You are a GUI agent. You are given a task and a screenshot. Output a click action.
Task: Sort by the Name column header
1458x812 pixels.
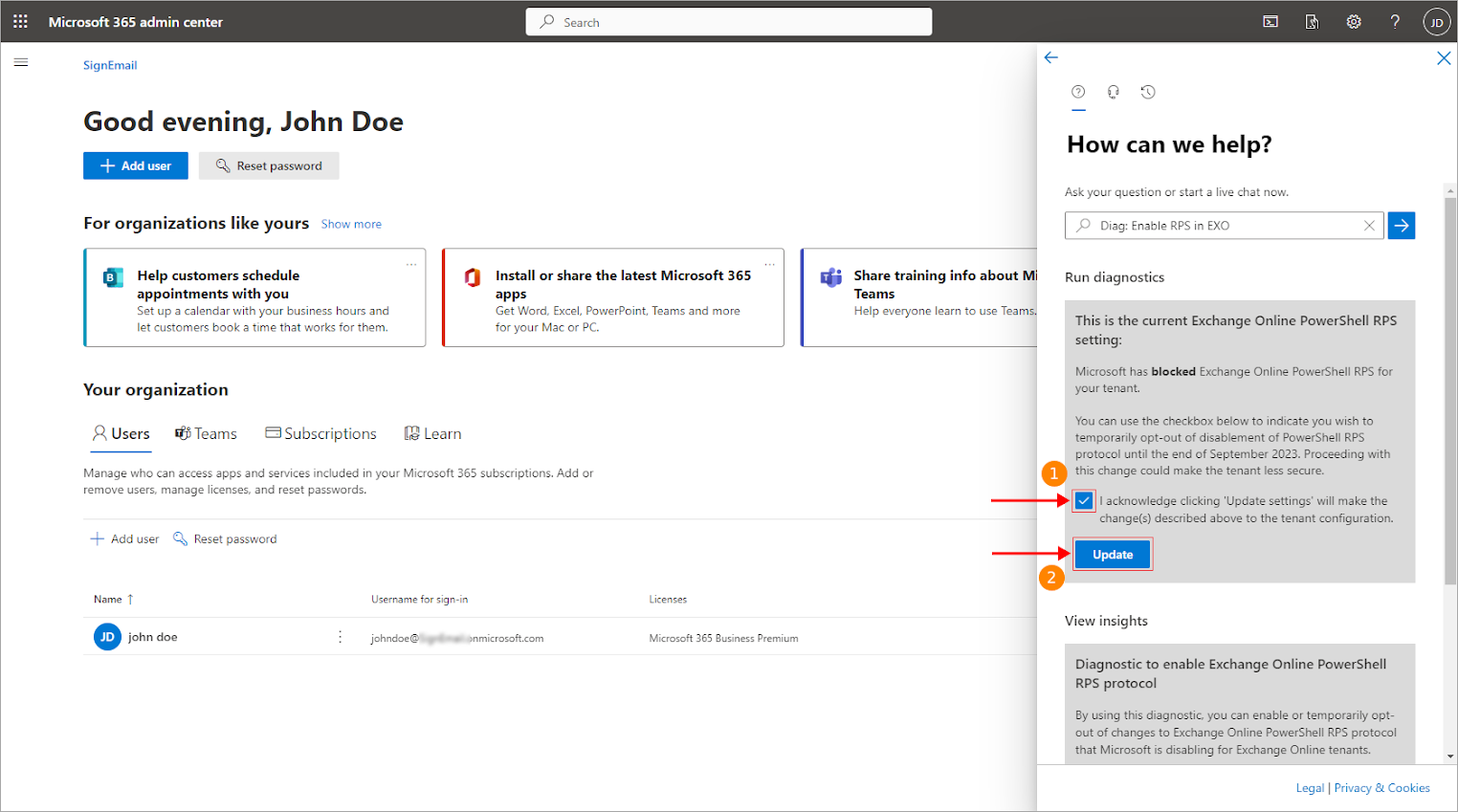114,599
